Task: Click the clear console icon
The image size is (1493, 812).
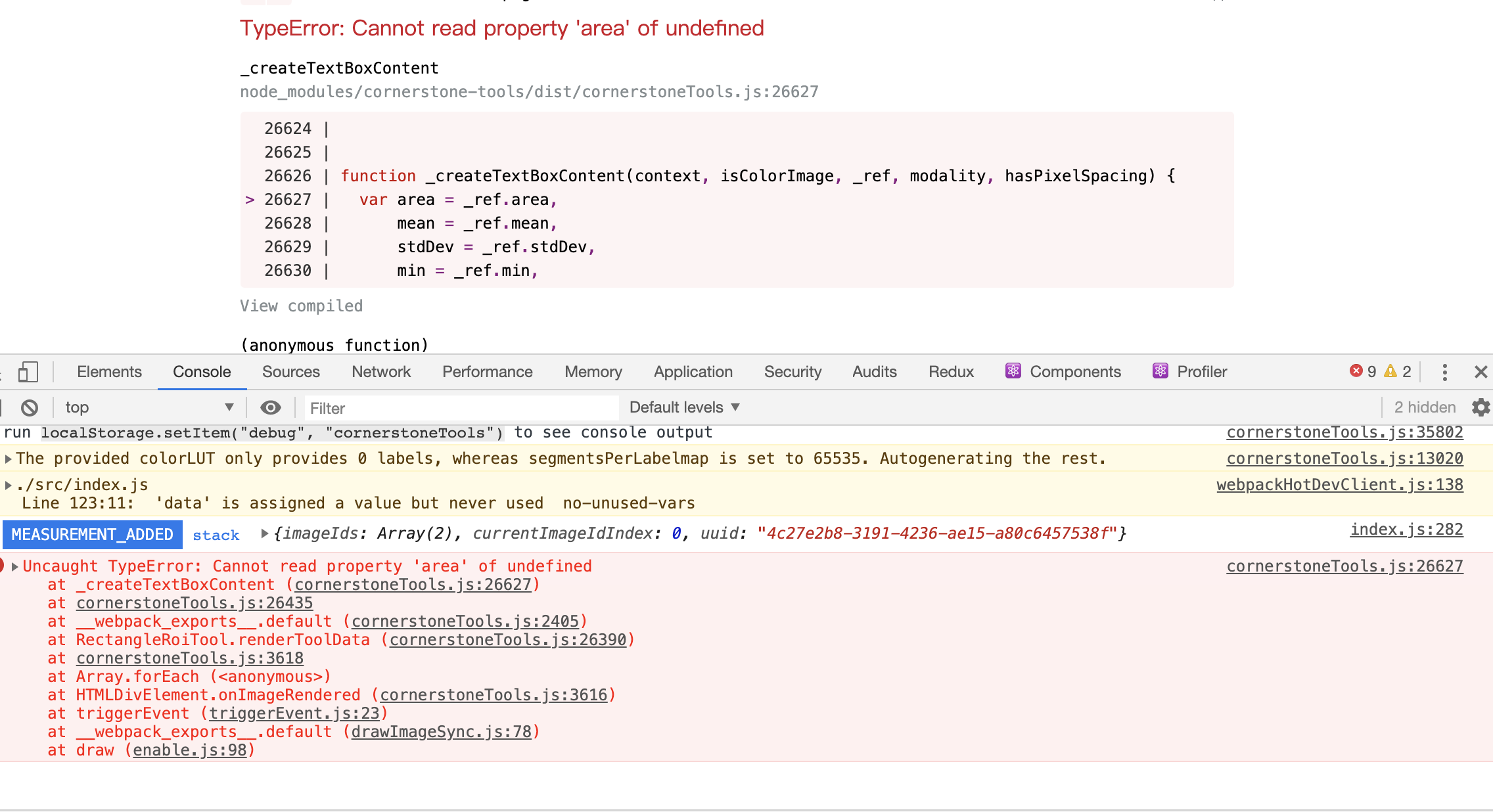Action: (x=29, y=407)
